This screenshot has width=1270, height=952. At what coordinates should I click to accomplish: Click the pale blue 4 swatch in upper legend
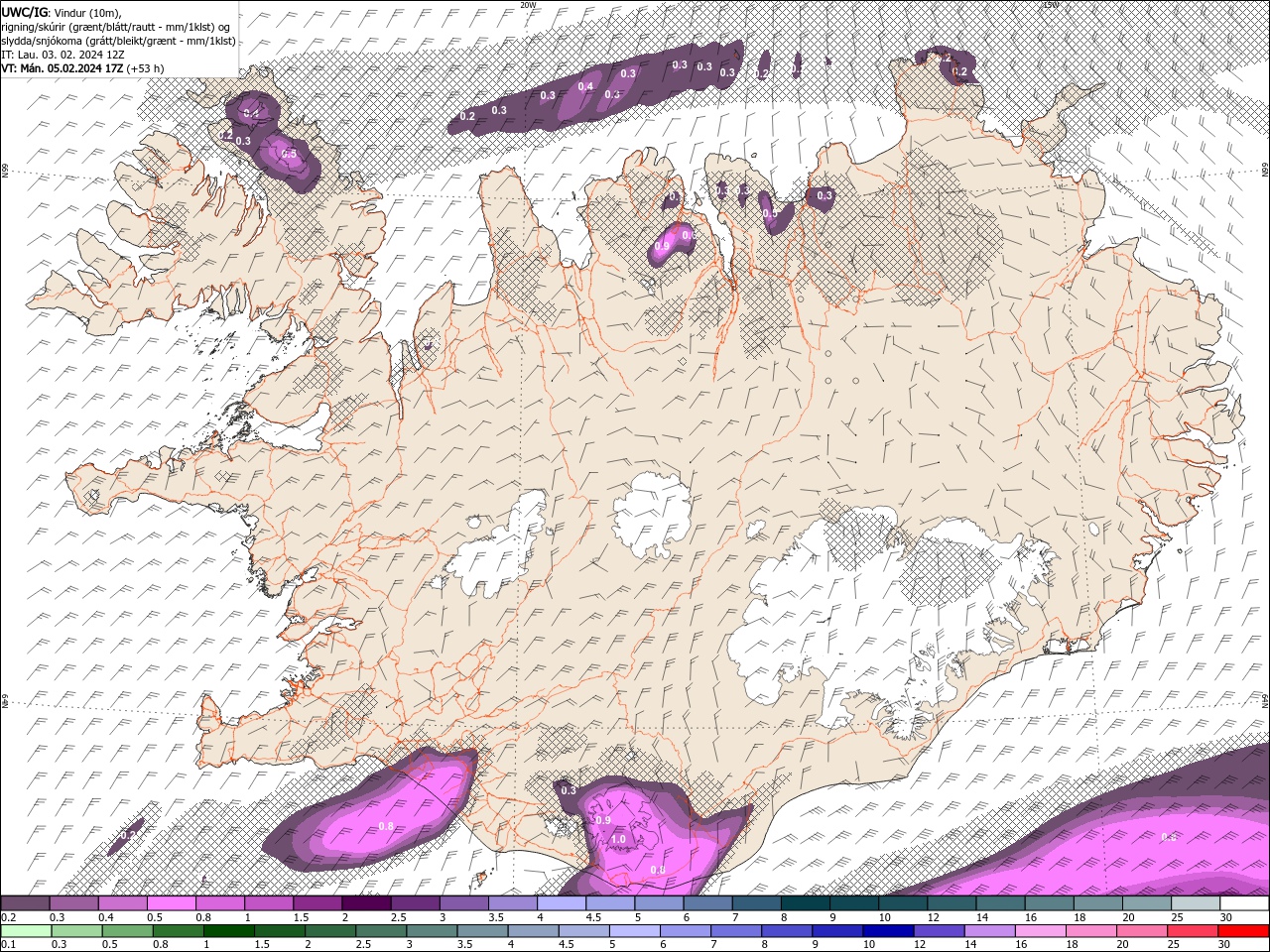coord(562,903)
